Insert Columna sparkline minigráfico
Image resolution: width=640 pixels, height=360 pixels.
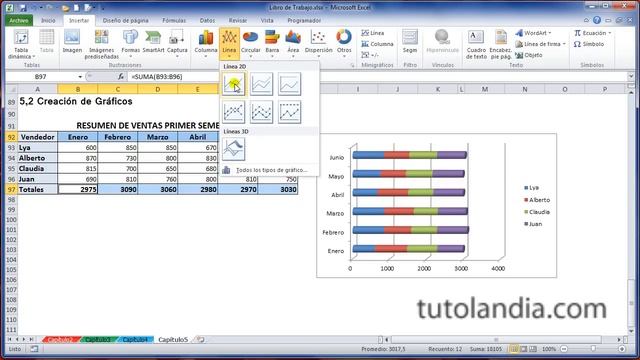pos(377,44)
